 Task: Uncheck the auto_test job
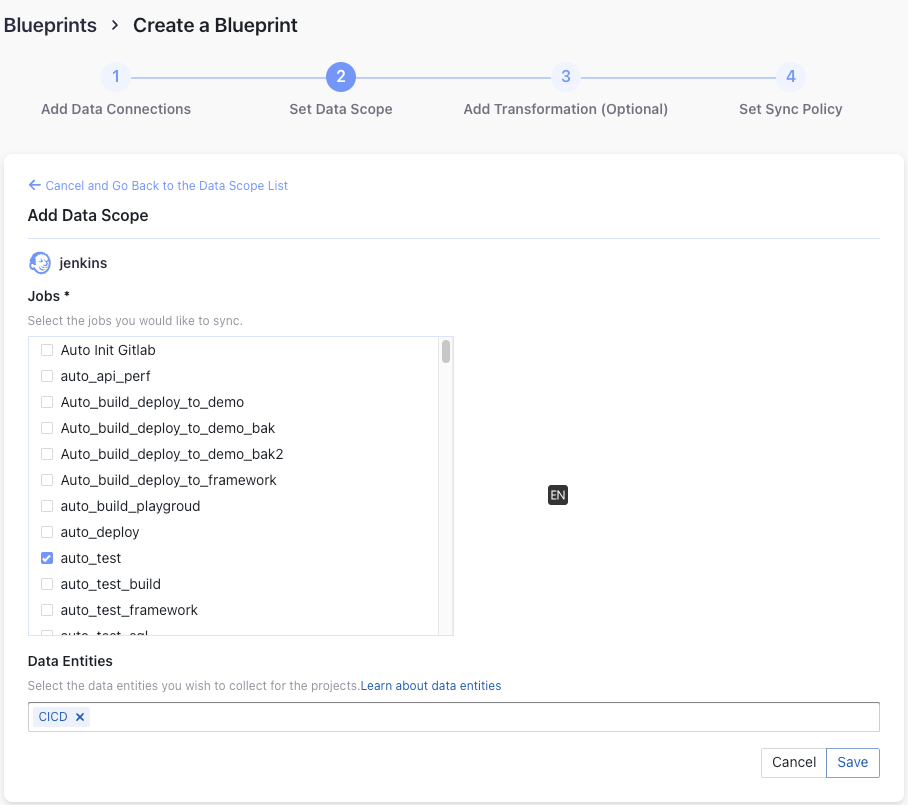coord(46,558)
